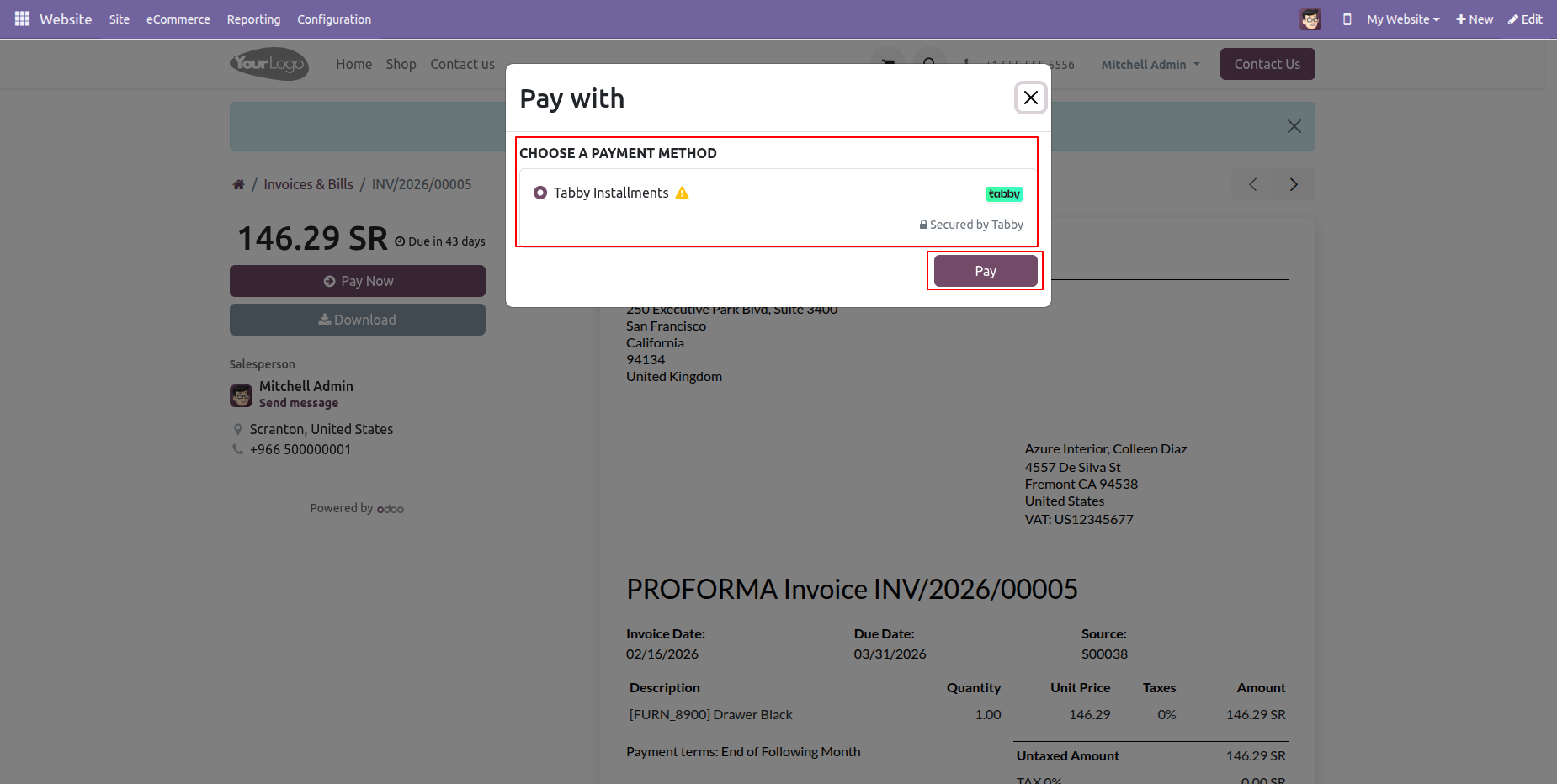Open the Reporting menu
Screen dimensions: 1557x784
point(253,19)
